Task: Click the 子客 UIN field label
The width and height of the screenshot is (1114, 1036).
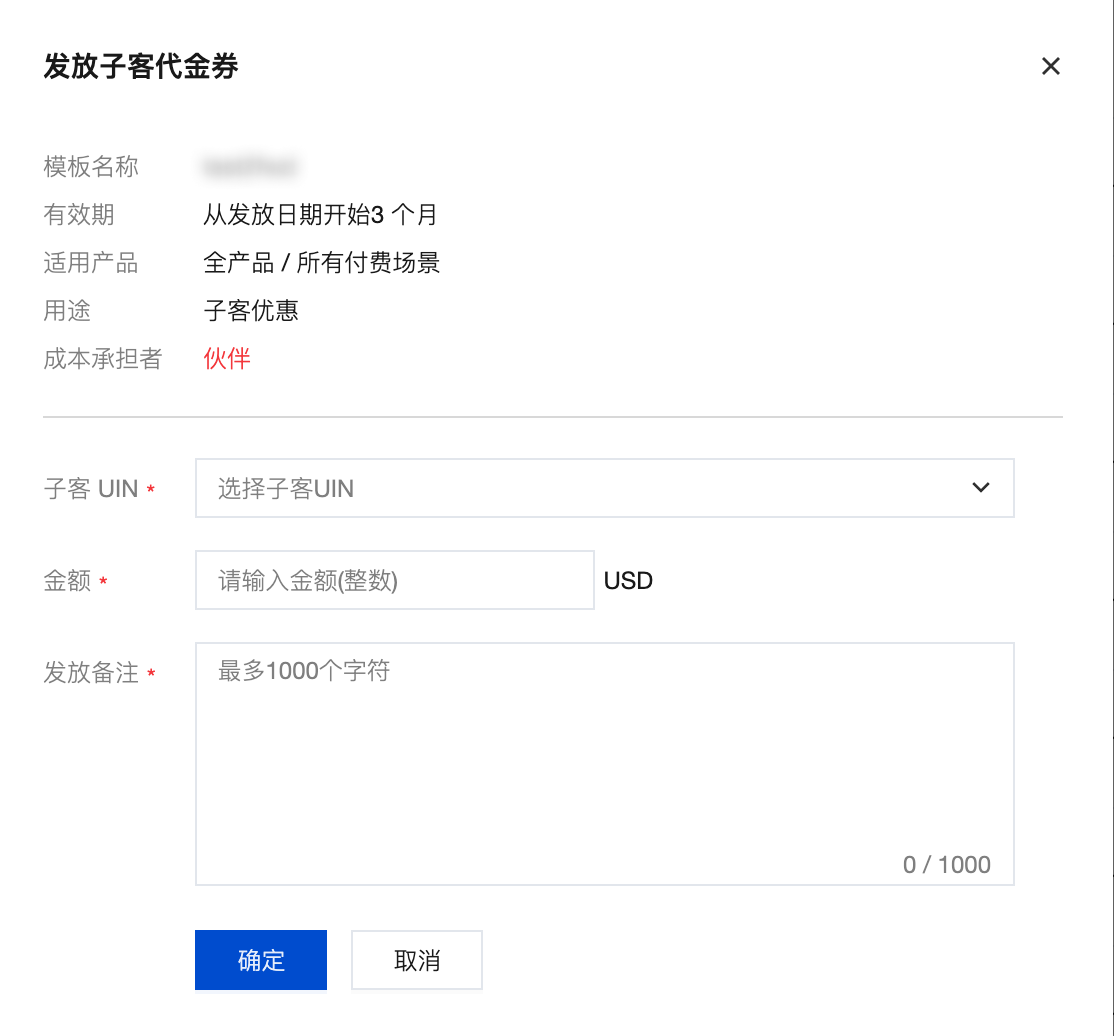Action: 91,489
